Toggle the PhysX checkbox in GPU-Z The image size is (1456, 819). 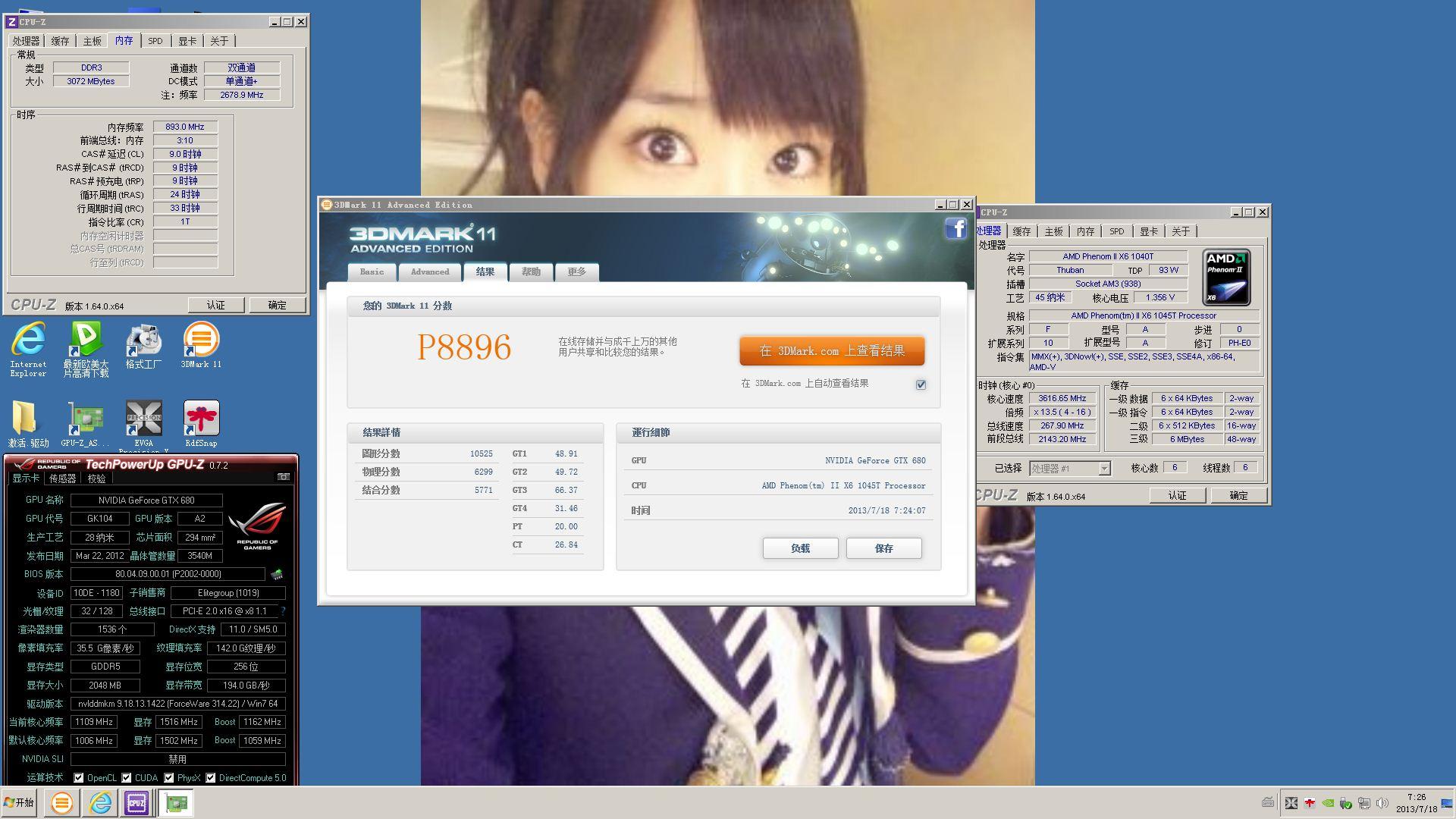tap(169, 777)
